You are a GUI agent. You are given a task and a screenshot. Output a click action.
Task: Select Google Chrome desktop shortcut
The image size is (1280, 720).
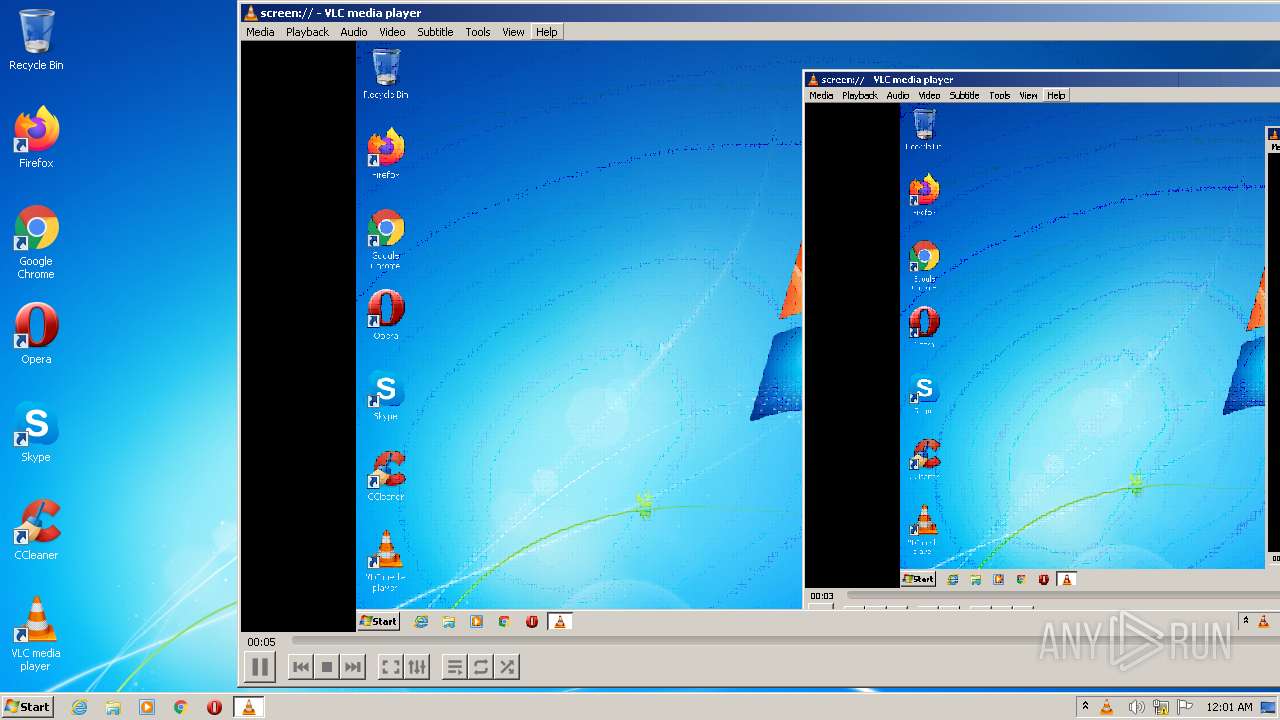36,243
